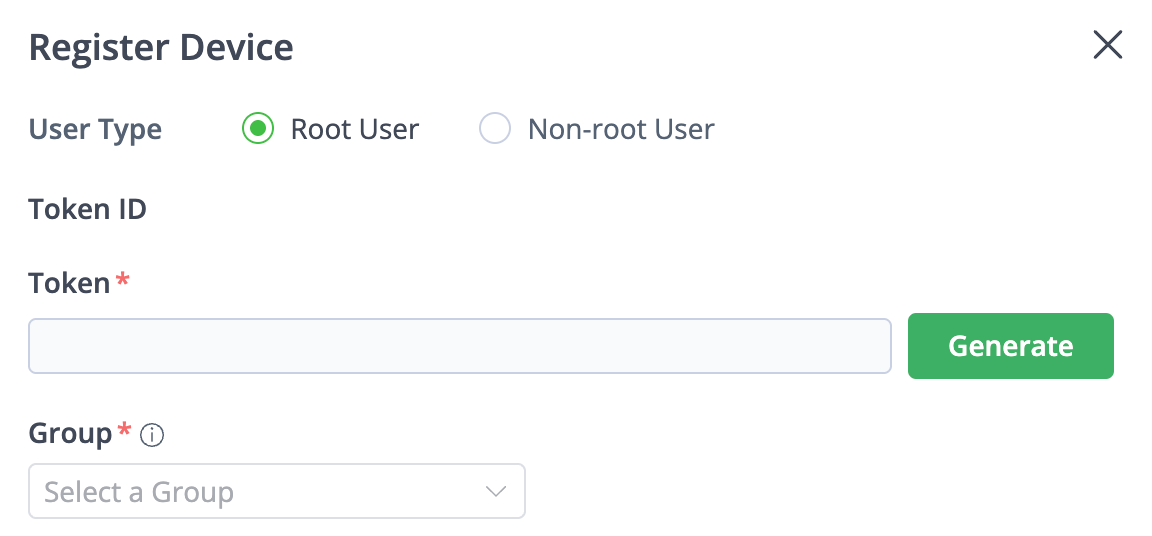Click the red asterisk next to Group
This screenshot has width=1152, height=536.
coord(125,431)
